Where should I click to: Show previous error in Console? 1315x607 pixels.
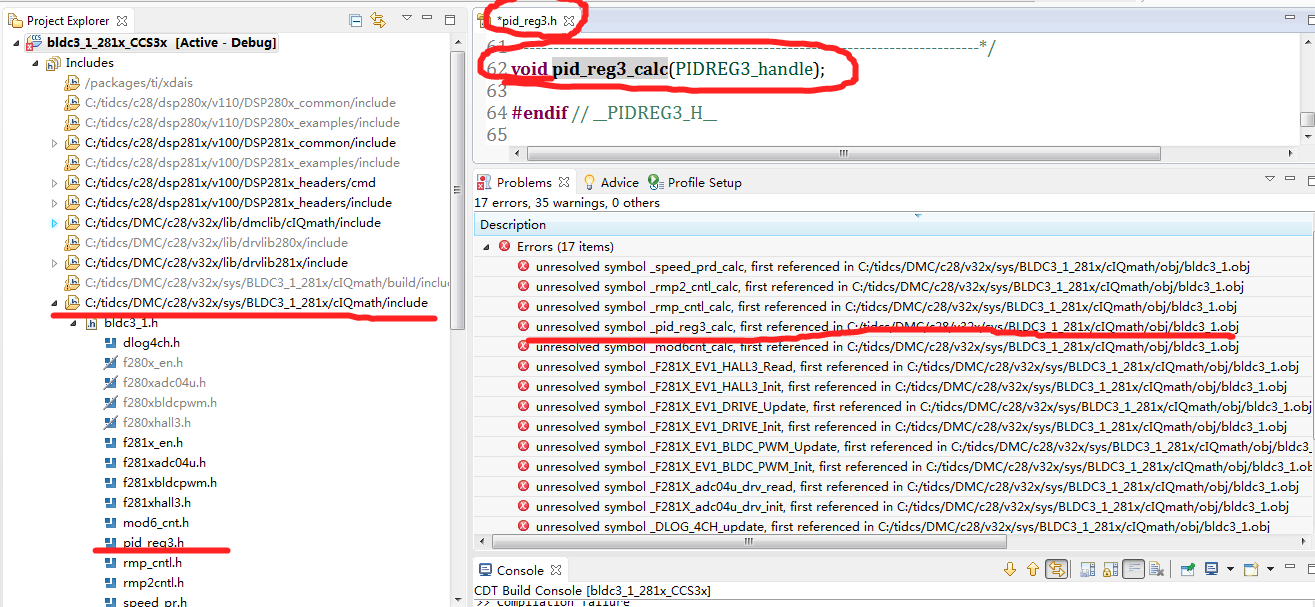point(1033,569)
